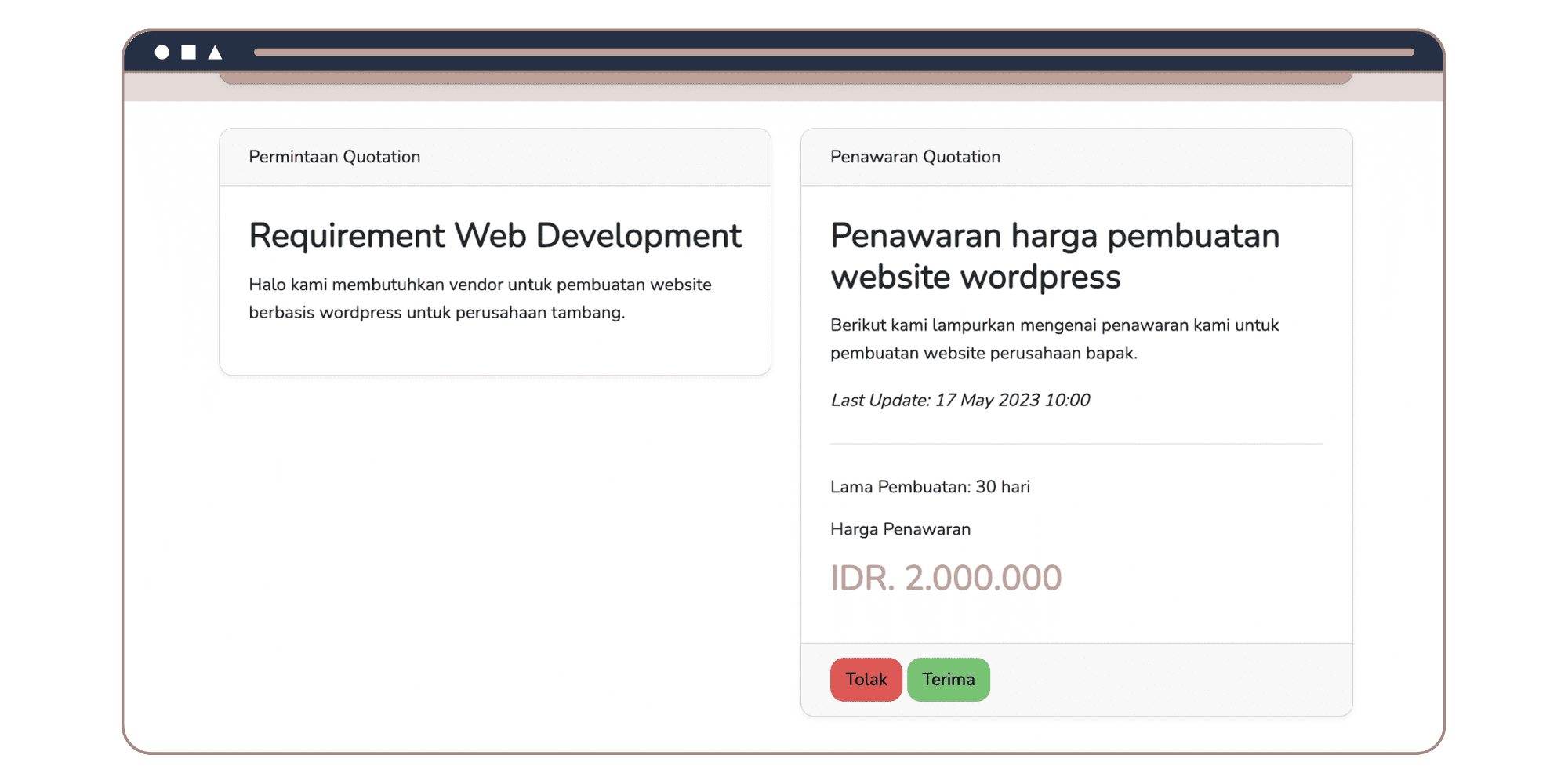
Task: Click the Harga Penawaran label
Action: click(900, 529)
